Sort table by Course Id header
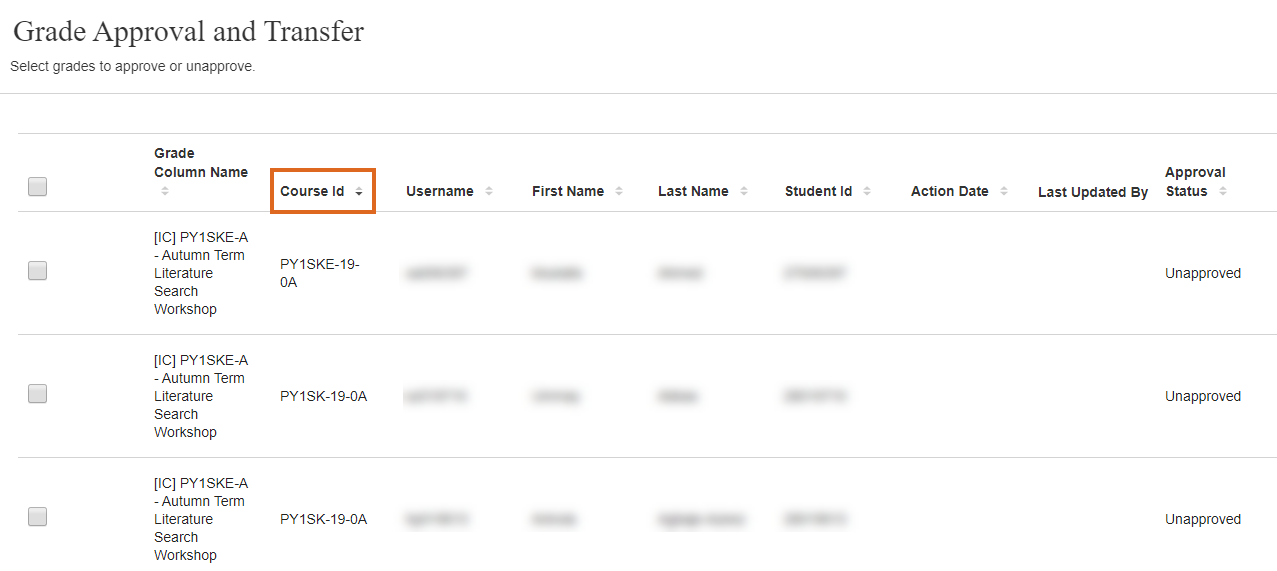The height and width of the screenshot is (571, 1277). (x=312, y=191)
